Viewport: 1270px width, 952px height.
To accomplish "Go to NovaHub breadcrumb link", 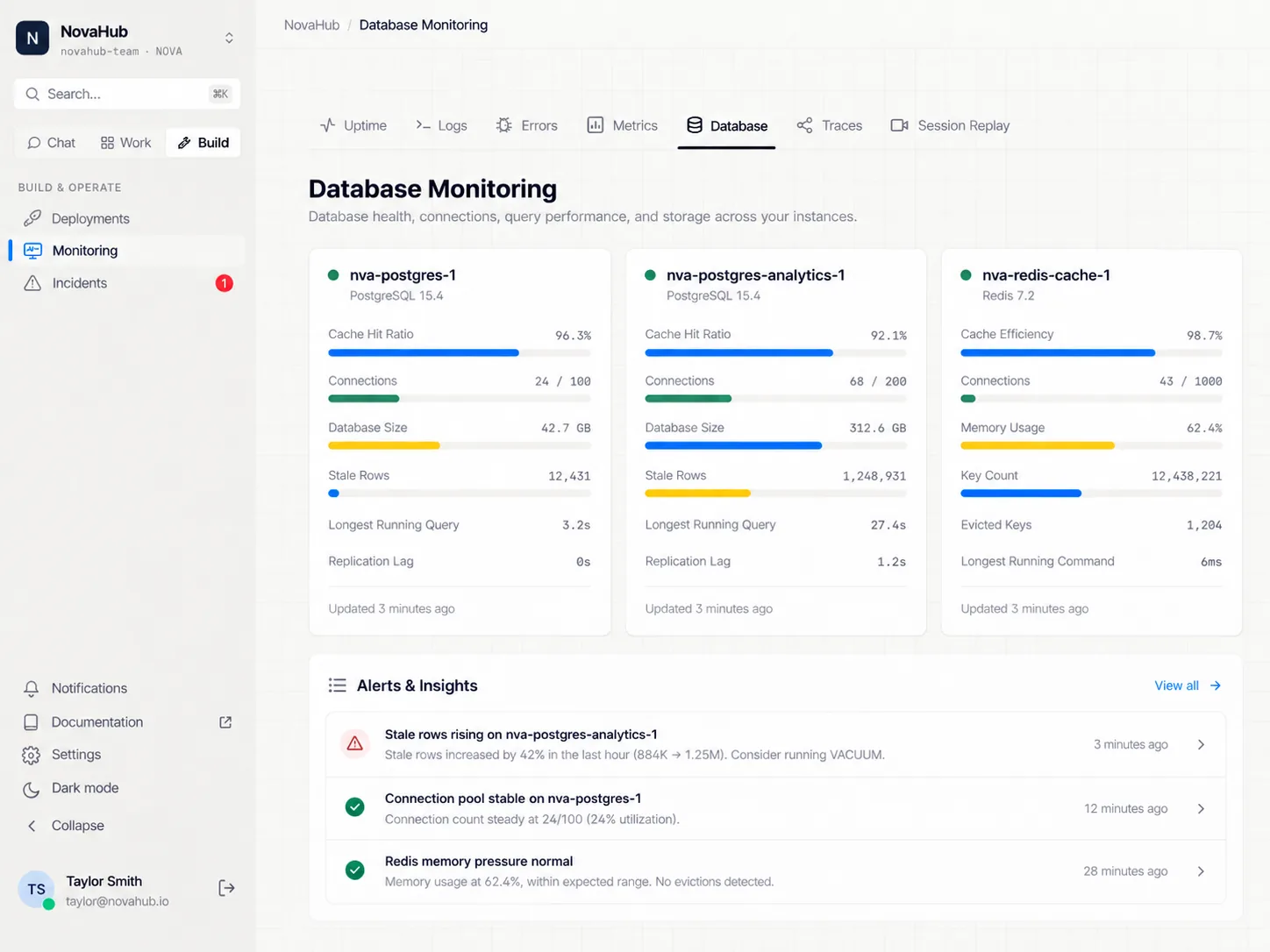I will [x=311, y=25].
